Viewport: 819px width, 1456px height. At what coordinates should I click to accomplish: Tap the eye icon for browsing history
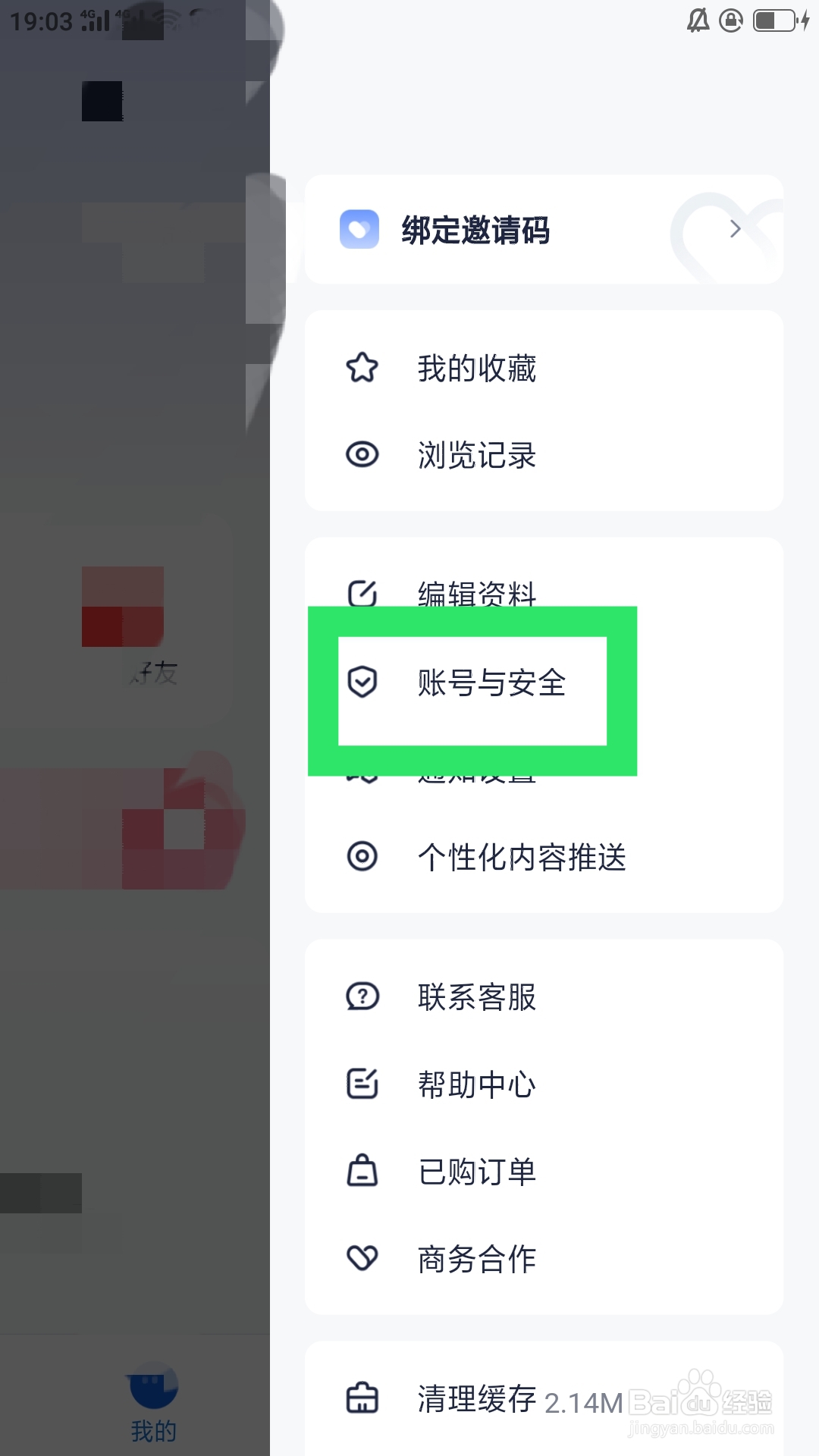point(362,454)
